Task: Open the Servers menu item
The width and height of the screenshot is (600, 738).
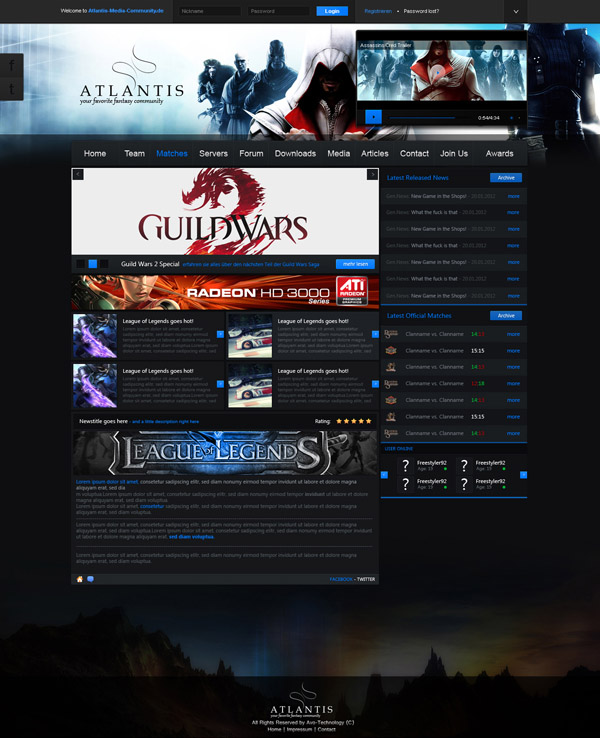Action: (213, 153)
